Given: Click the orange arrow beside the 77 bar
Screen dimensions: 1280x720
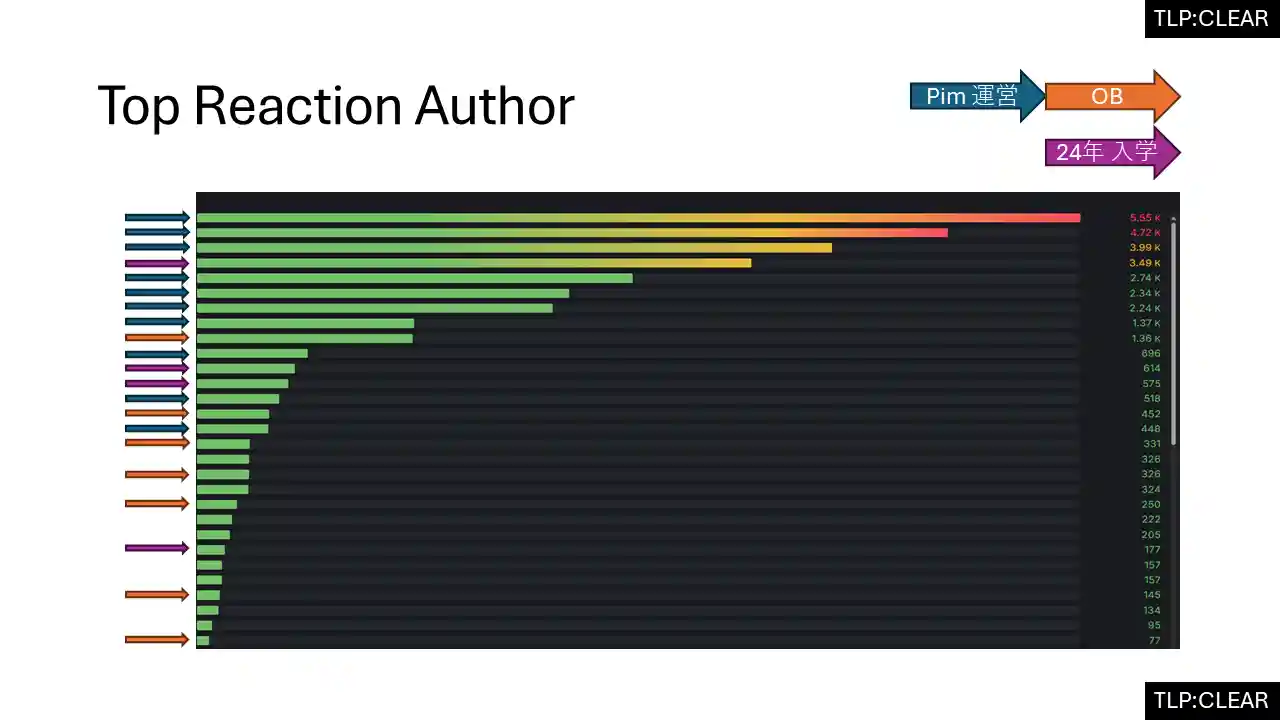Looking at the screenshot, I should 157,640.
